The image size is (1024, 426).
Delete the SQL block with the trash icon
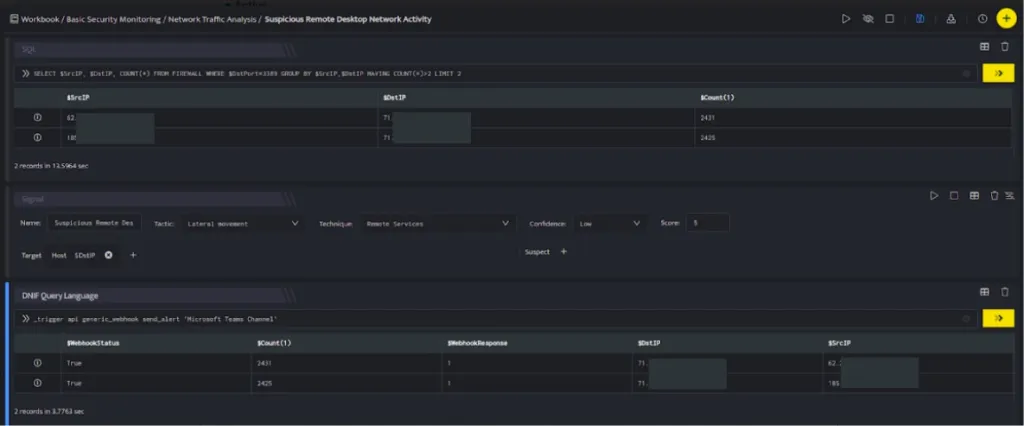tap(1004, 46)
